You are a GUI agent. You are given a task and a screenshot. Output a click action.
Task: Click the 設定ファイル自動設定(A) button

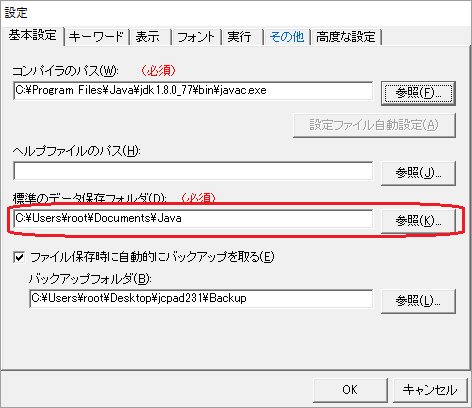[x=374, y=125]
